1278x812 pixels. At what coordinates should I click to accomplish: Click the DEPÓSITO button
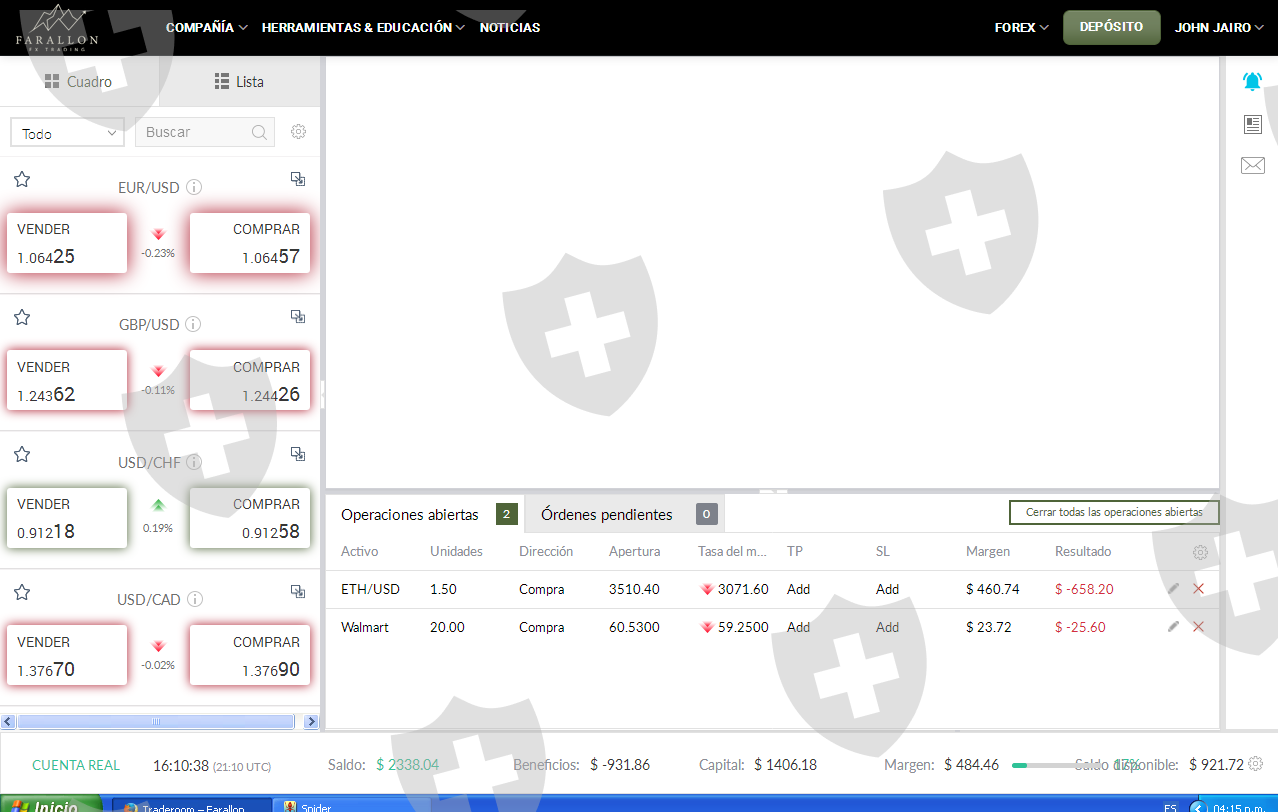1111,27
